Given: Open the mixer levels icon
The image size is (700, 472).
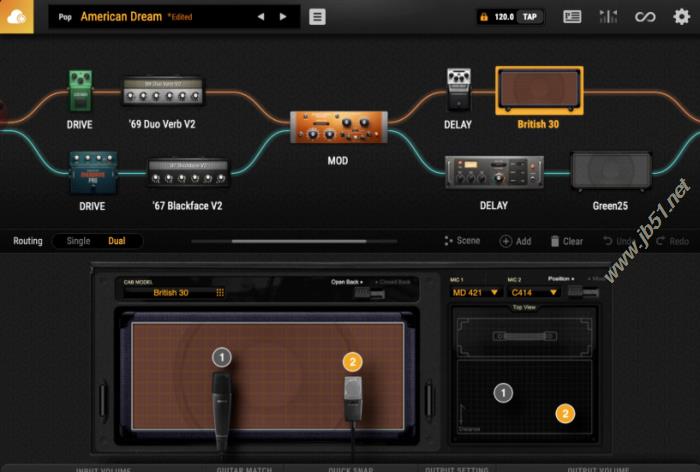Looking at the screenshot, I should tap(608, 17).
